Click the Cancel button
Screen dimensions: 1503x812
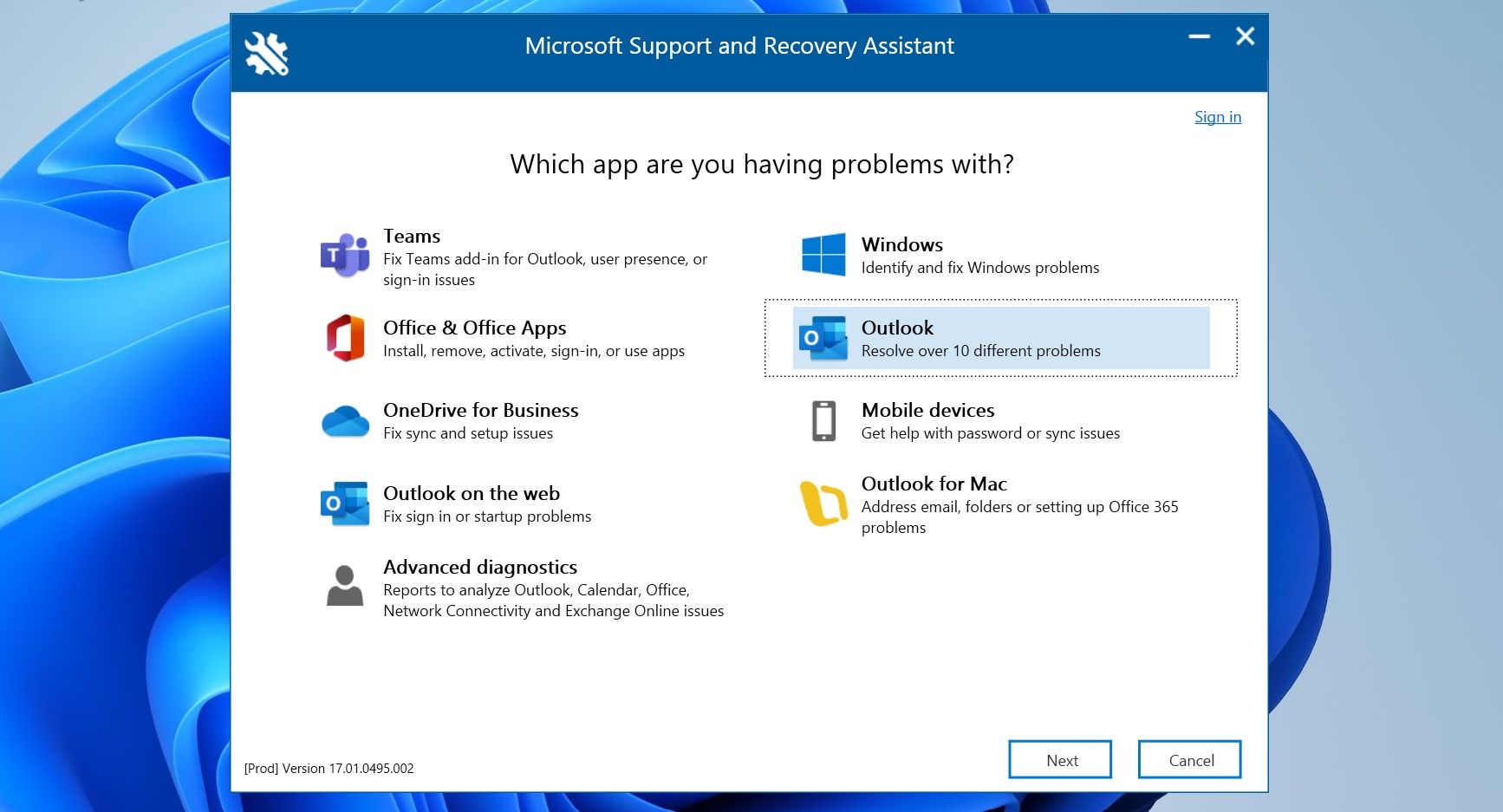(x=1188, y=759)
